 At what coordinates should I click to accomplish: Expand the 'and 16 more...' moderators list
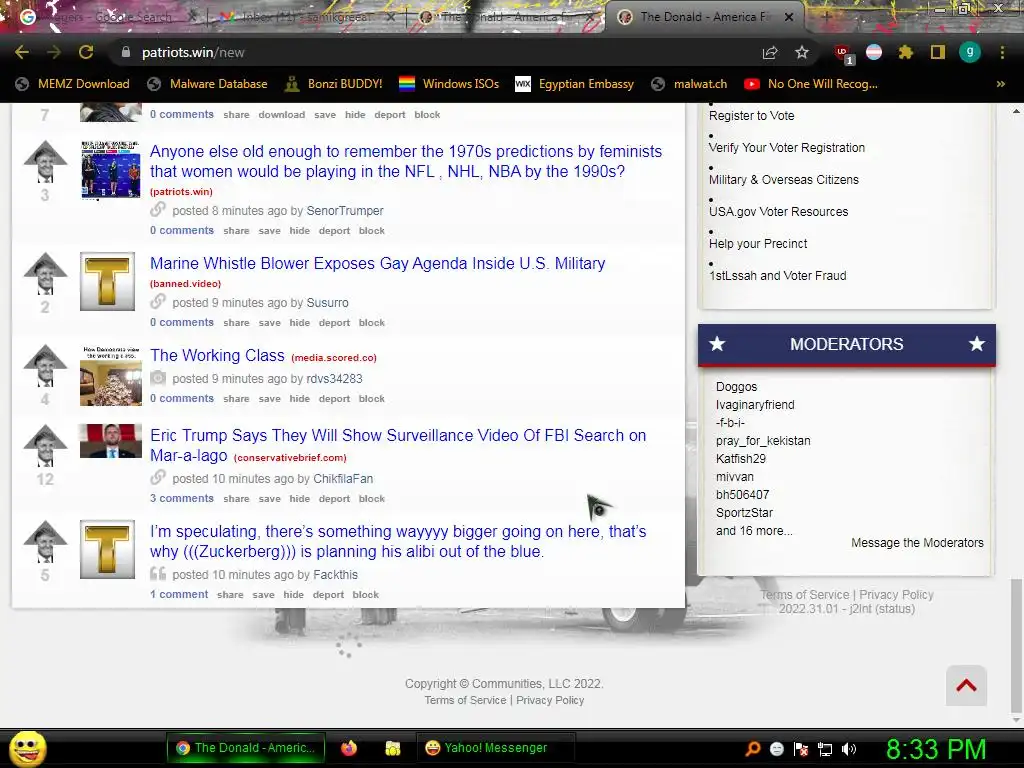pyautogui.click(x=754, y=531)
